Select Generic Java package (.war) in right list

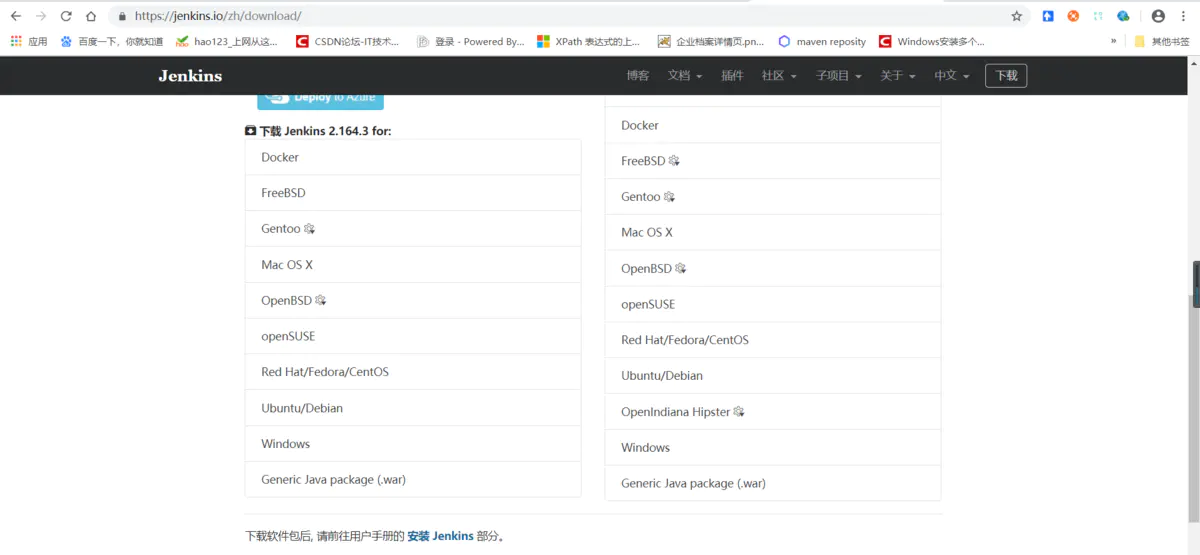pos(773,483)
